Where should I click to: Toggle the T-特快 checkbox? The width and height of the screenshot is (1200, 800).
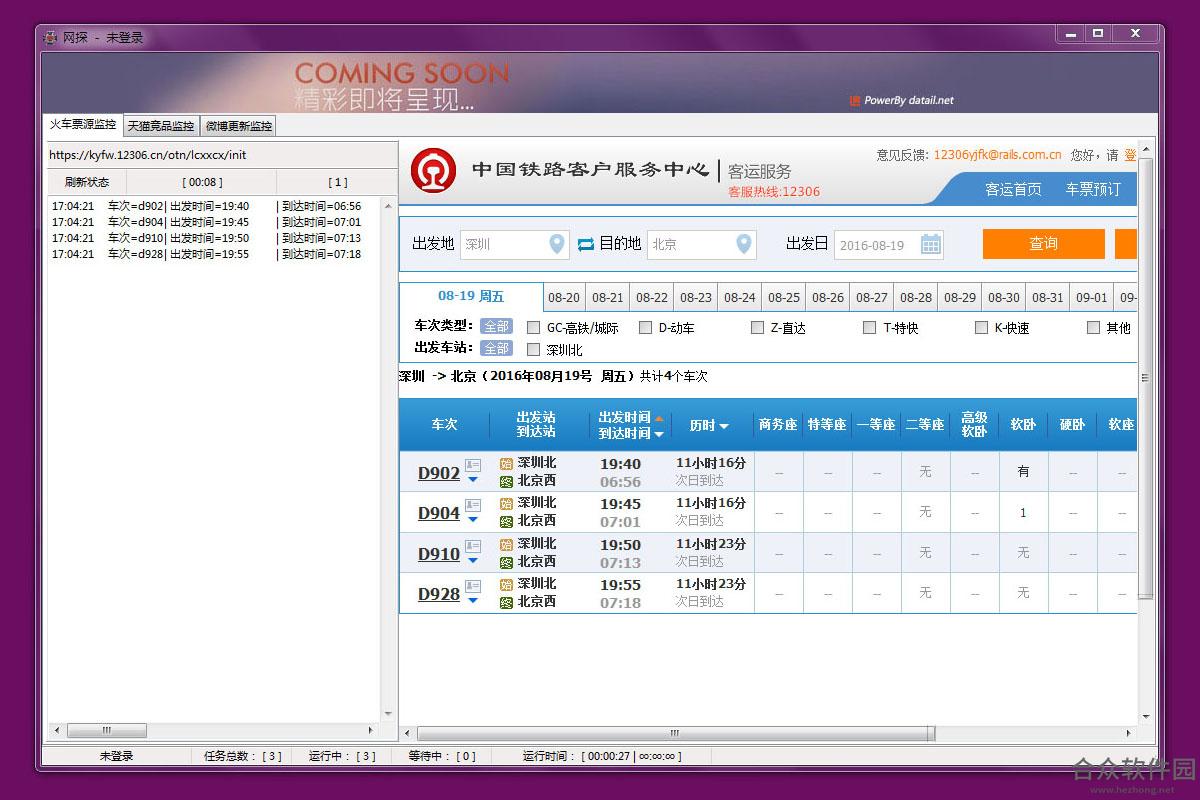click(x=870, y=327)
